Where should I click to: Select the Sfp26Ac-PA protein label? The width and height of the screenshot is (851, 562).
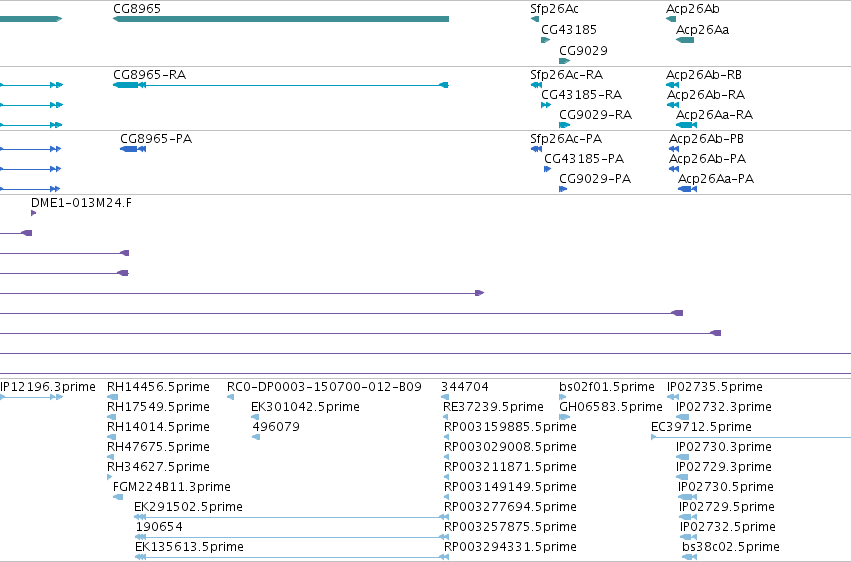coord(566,139)
